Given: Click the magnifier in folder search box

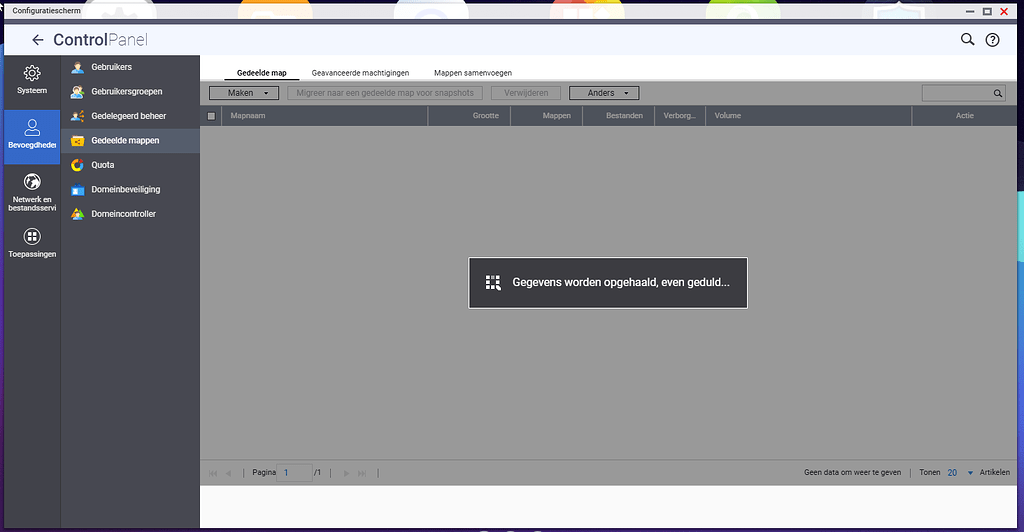Looking at the screenshot, I should [997, 93].
